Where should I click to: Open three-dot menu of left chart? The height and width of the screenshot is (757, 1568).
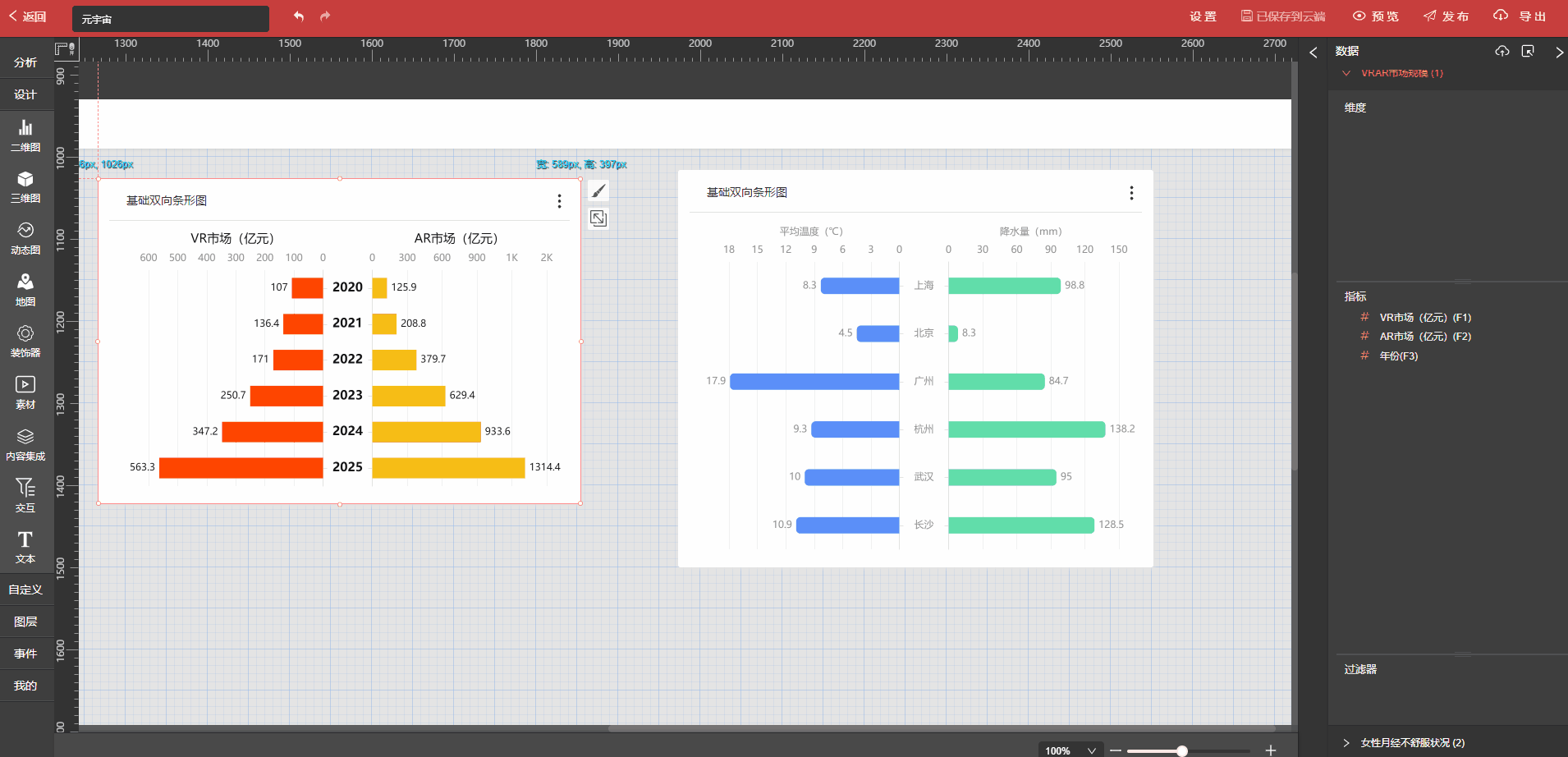tap(559, 201)
